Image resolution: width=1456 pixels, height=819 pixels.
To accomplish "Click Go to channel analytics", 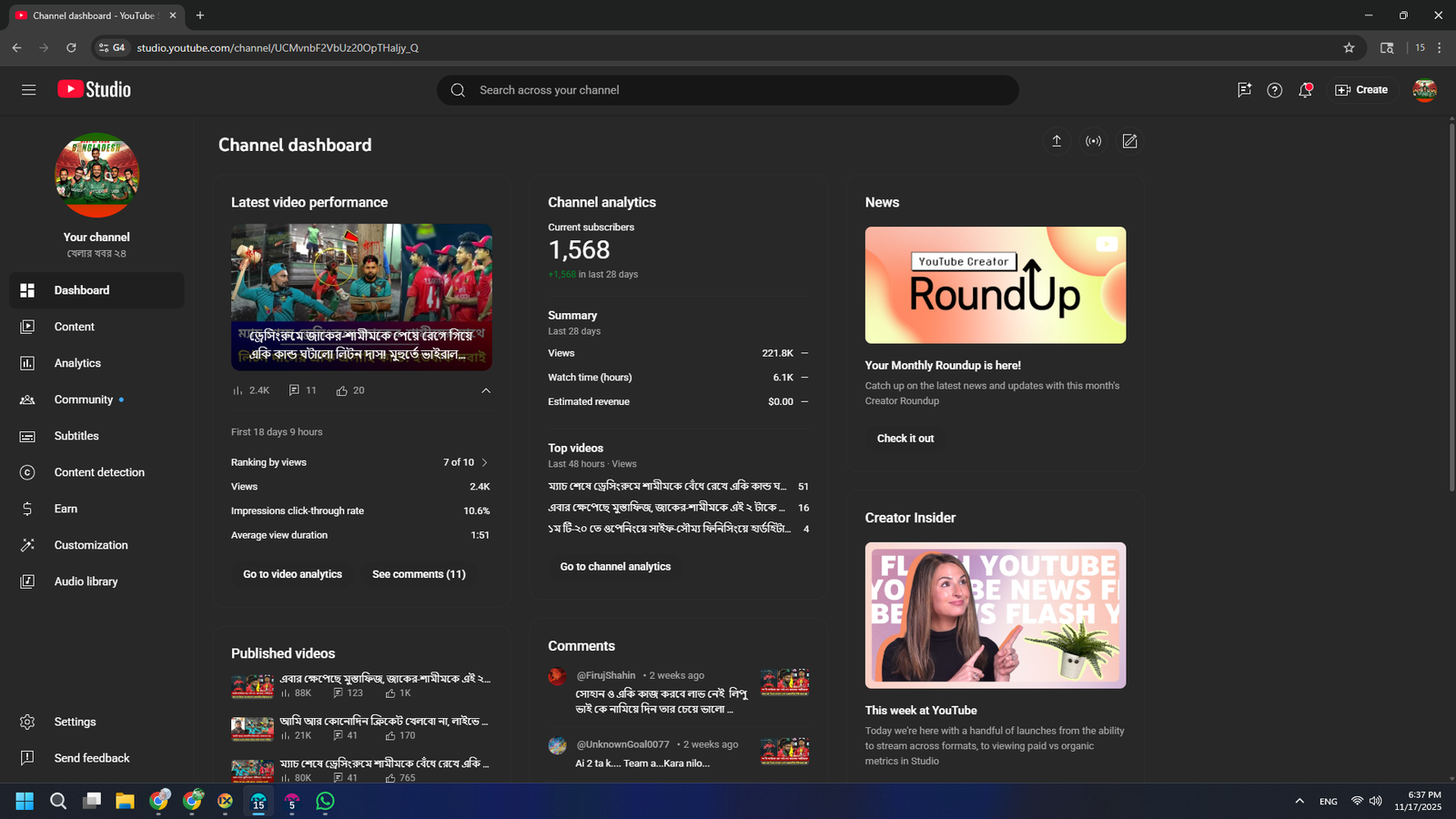I will [615, 566].
